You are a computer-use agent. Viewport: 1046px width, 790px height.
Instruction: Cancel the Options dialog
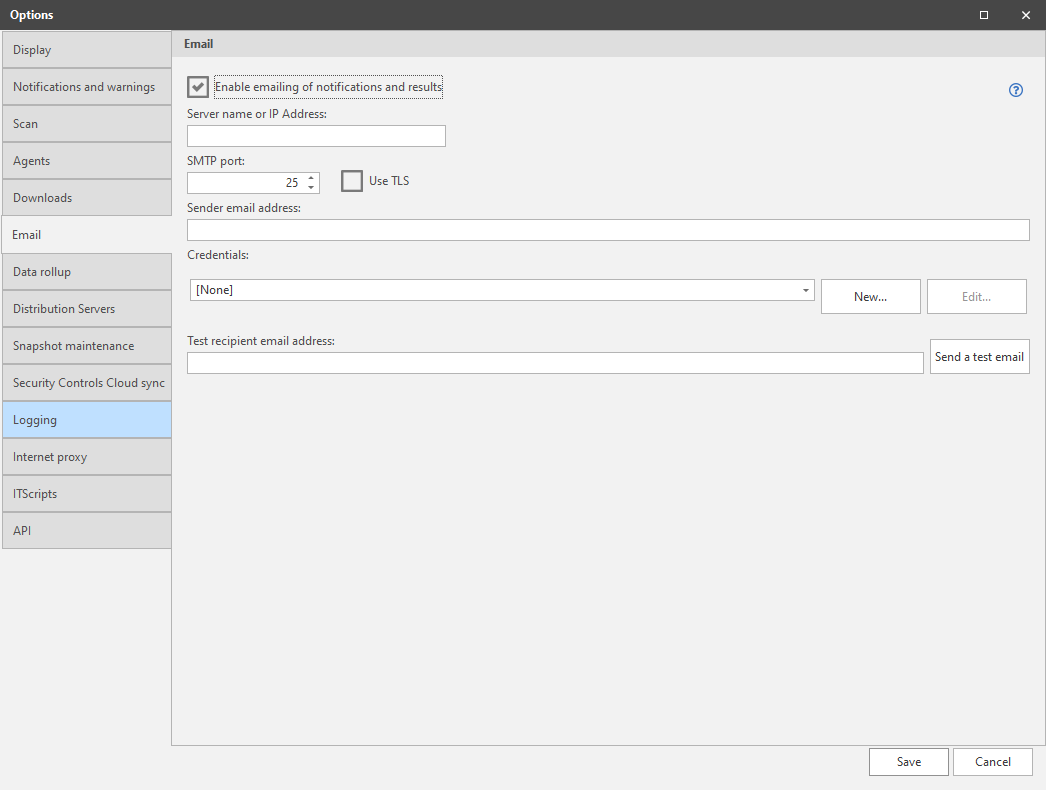pos(992,762)
